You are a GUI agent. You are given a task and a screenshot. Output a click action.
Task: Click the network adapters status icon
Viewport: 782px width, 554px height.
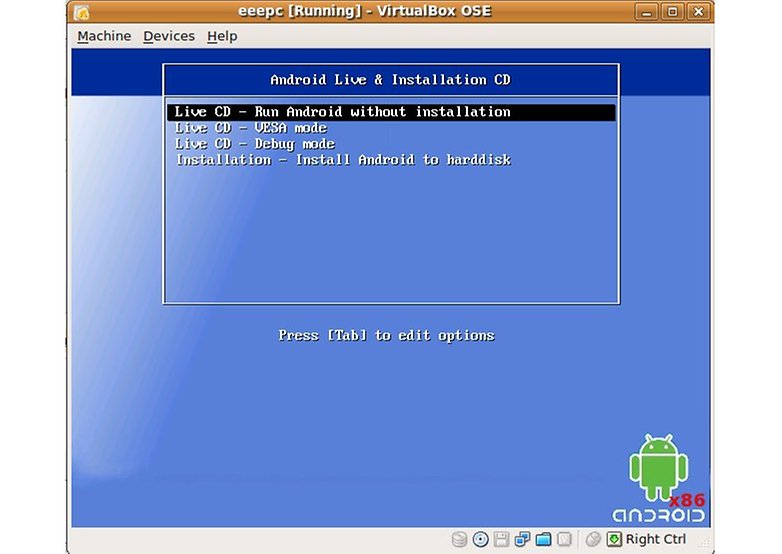pyautogui.click(x=522, y=539)
